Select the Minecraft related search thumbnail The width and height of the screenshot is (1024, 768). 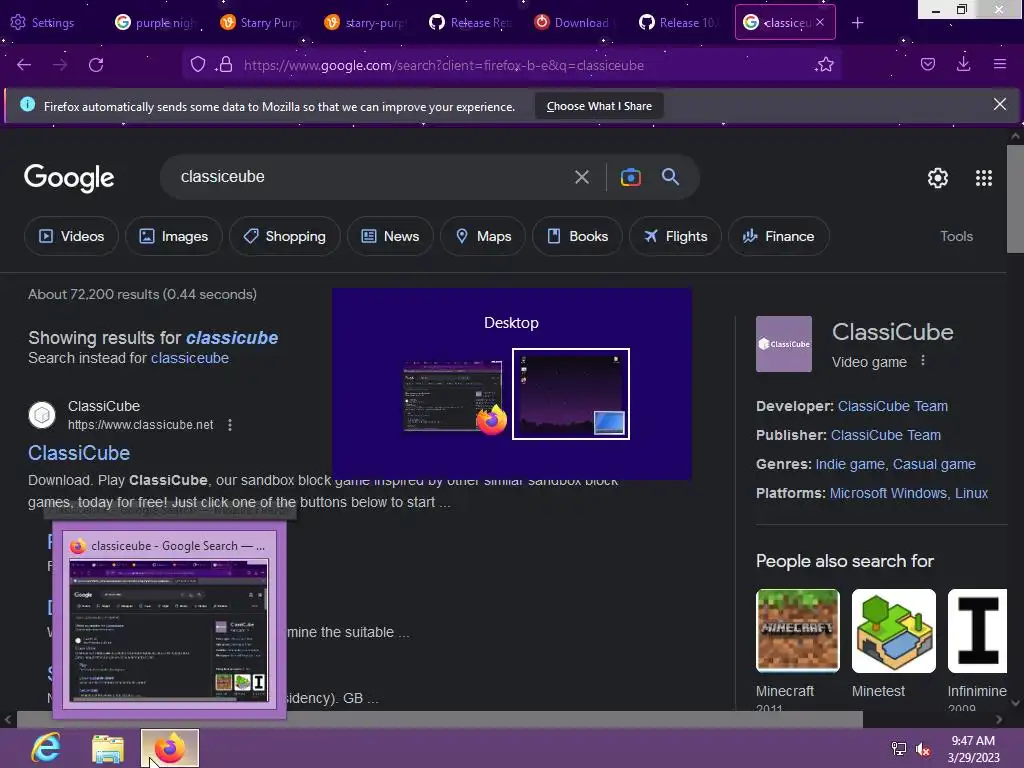pyautogui.click(x=797, y=631)
